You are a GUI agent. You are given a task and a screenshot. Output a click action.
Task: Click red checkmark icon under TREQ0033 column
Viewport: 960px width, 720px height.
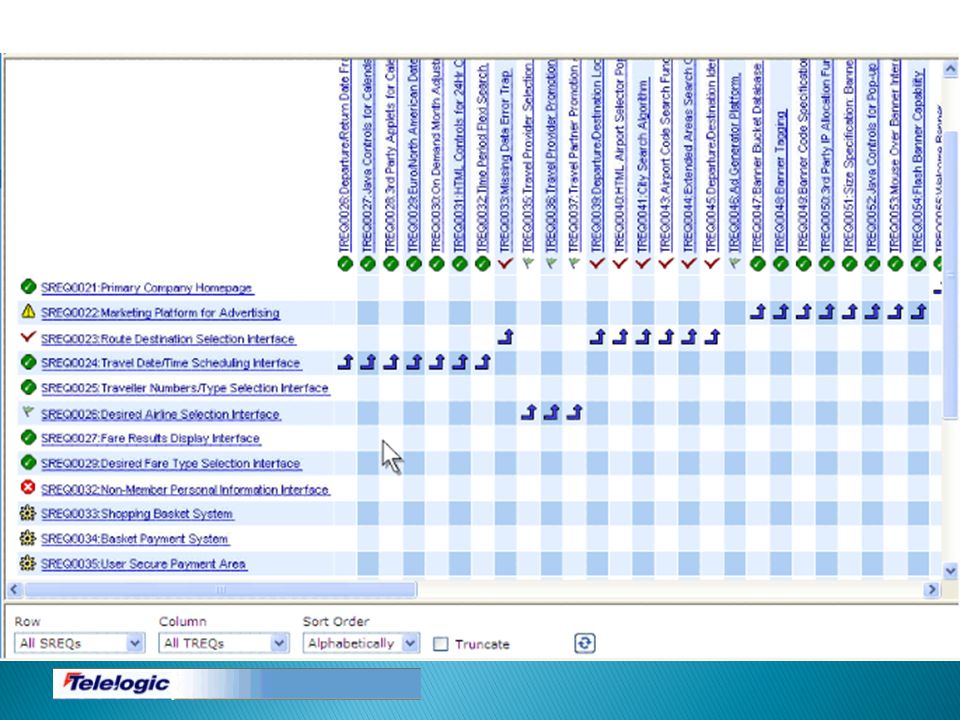click(x=506, y=264)
